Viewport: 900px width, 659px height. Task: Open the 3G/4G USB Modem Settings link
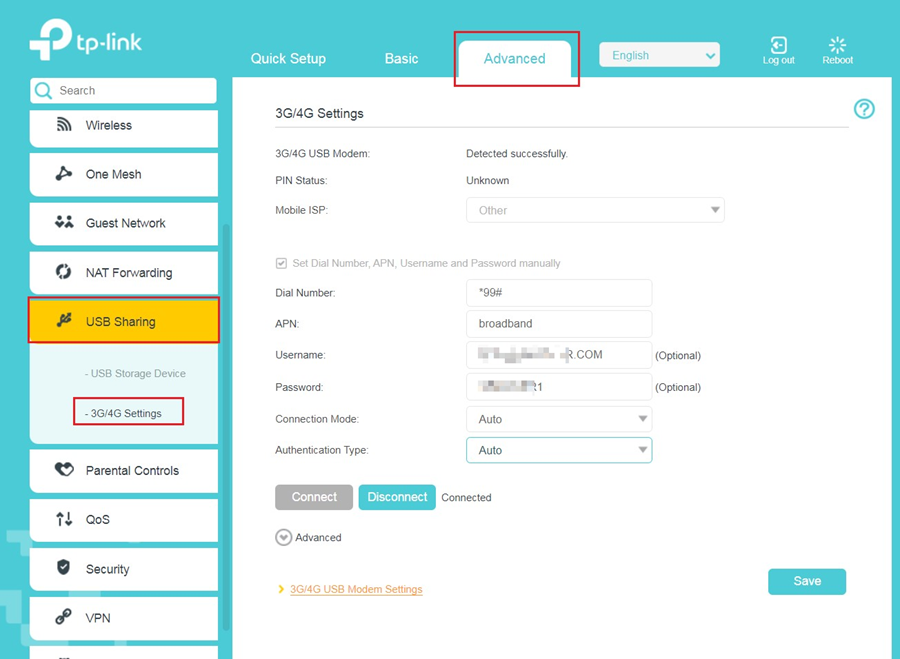(x=358, y=589)
